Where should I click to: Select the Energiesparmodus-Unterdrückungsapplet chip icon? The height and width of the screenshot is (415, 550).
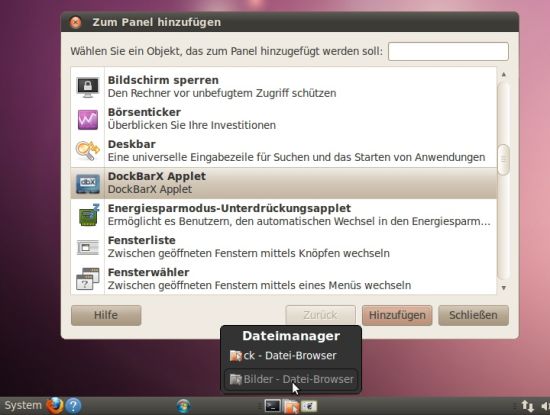point(88,215)
